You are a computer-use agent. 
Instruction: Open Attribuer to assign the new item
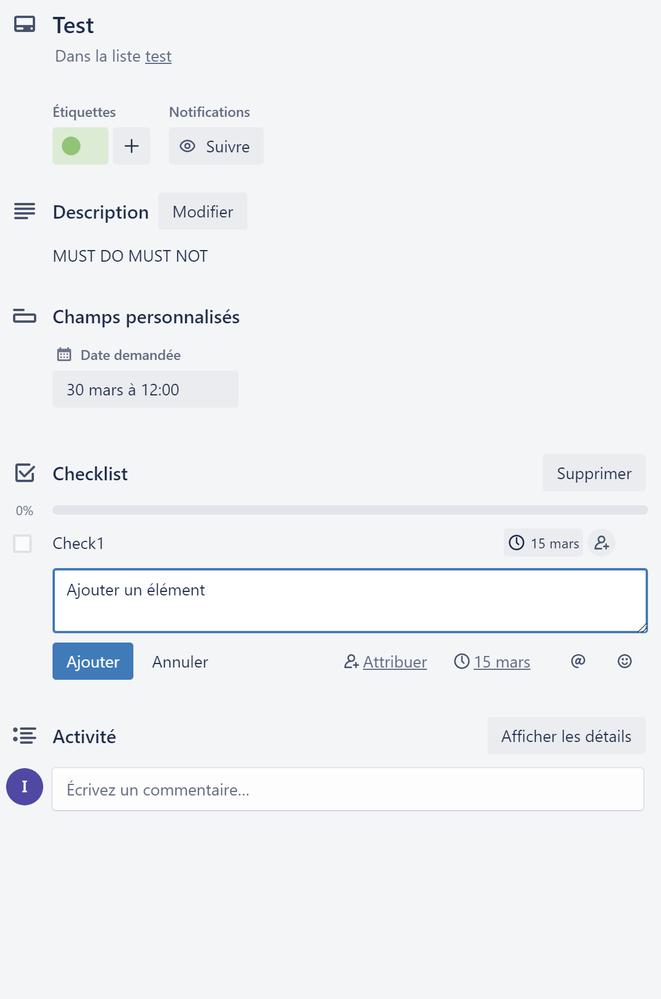[386, 662]
